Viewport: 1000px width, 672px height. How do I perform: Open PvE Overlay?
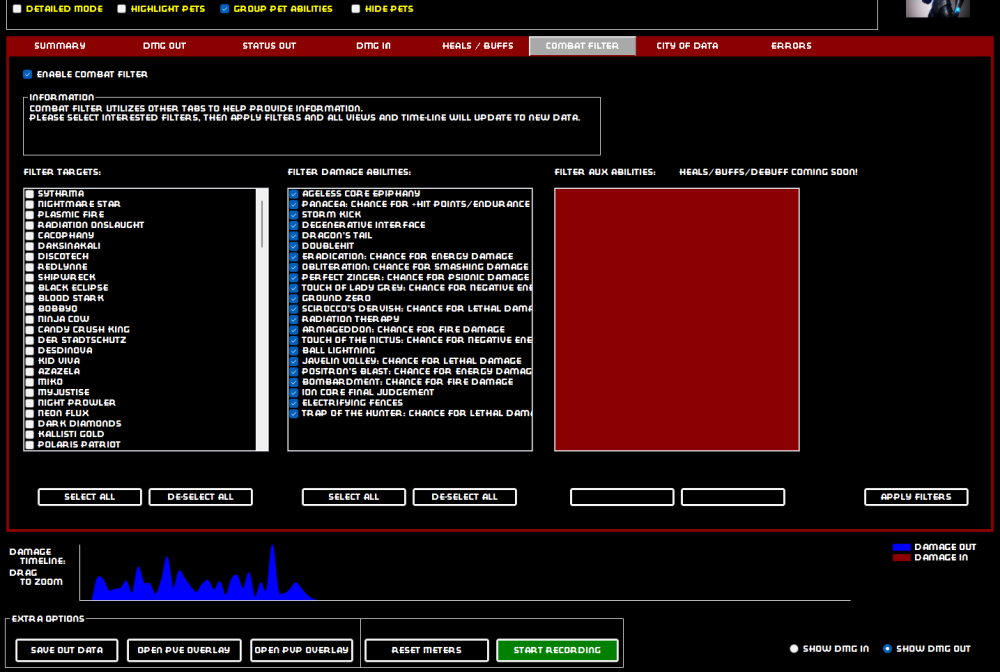point(184,650)
